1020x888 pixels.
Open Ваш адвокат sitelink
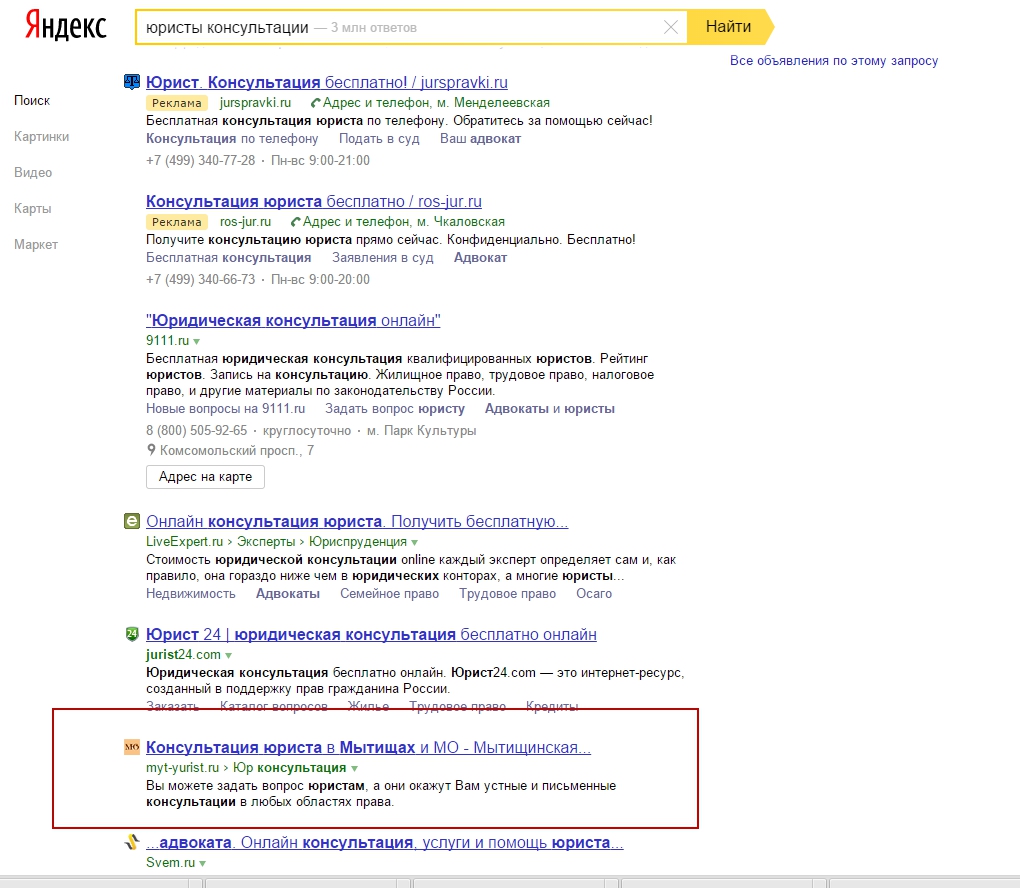coord(480,139)
